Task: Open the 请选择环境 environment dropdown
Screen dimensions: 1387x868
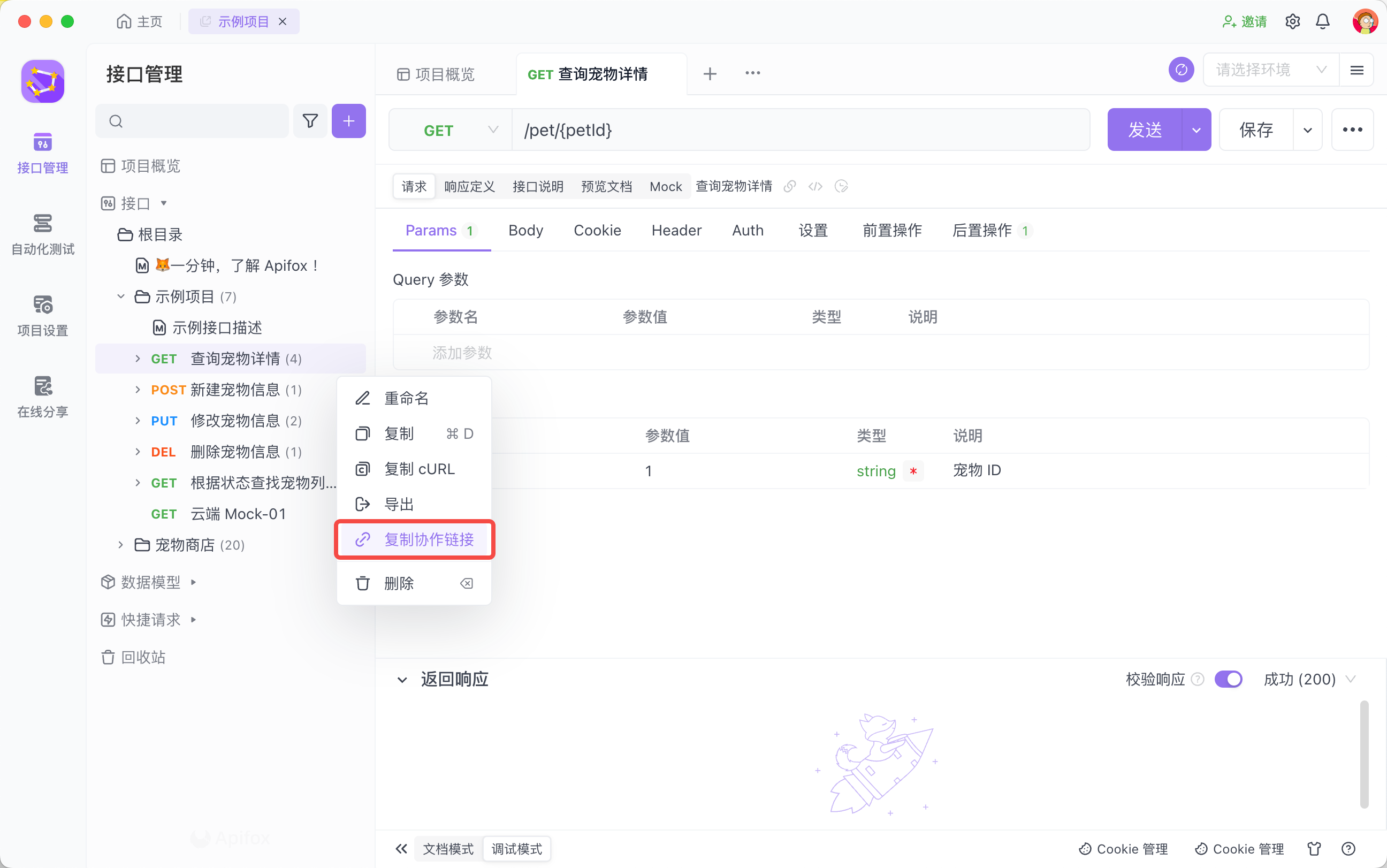Action: tap(1270, 70)
